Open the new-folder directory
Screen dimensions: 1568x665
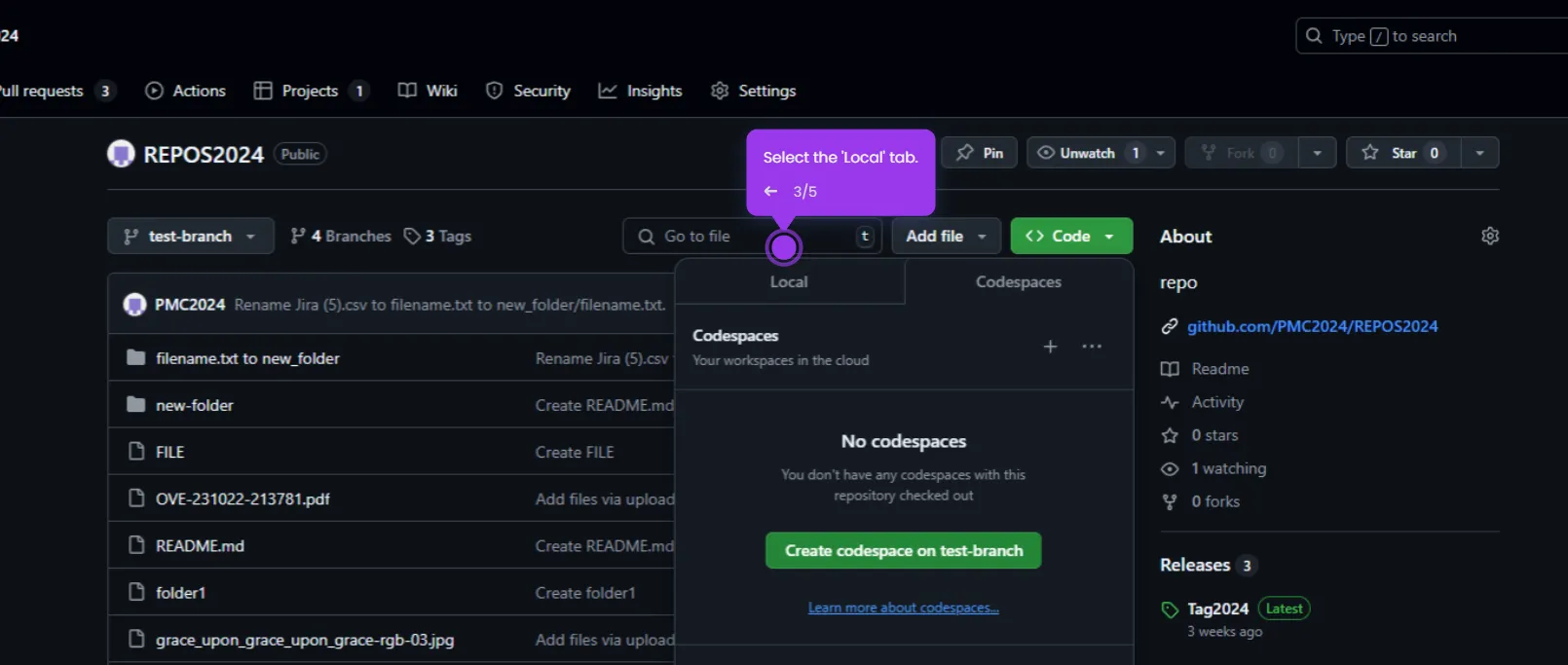(195, 405)
